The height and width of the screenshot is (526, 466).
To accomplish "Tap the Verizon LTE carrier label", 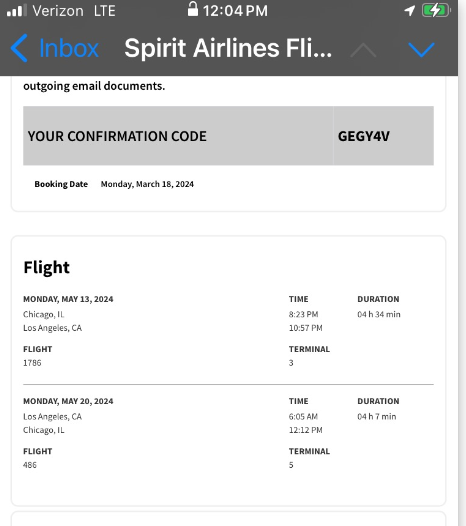I will pyautogui.click(x=74, y=11).
